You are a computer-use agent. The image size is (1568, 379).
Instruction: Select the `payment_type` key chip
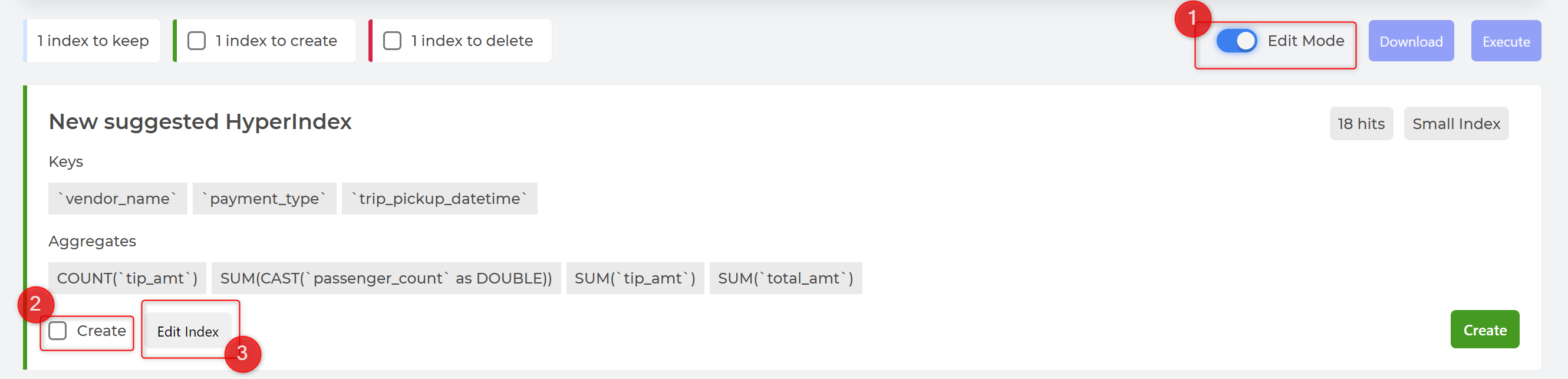click(x=264, y=198)
